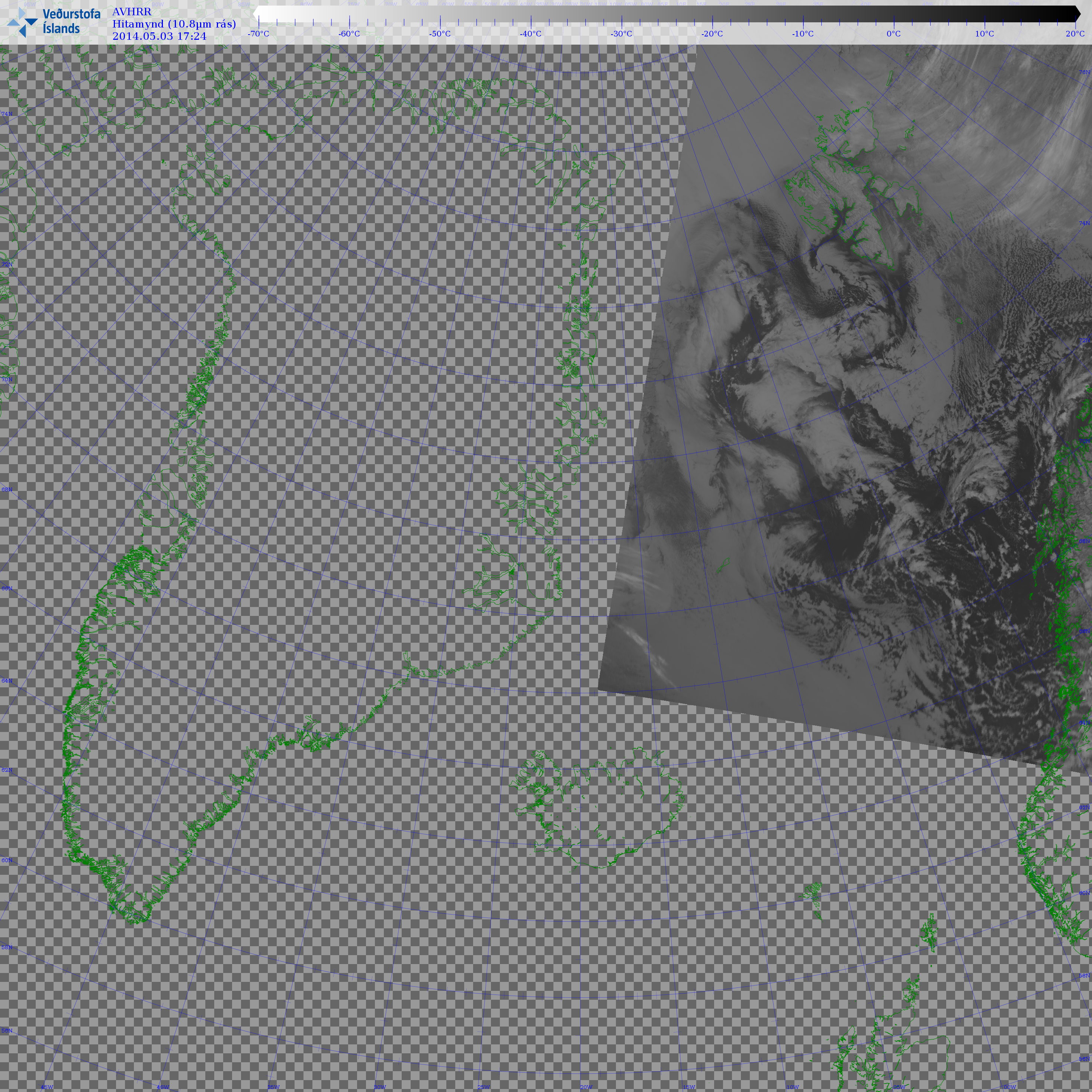This screenshot has width=1092, height=1092.
Task: Click the 45W longitude label at bottom
Action: point(47,1087)
